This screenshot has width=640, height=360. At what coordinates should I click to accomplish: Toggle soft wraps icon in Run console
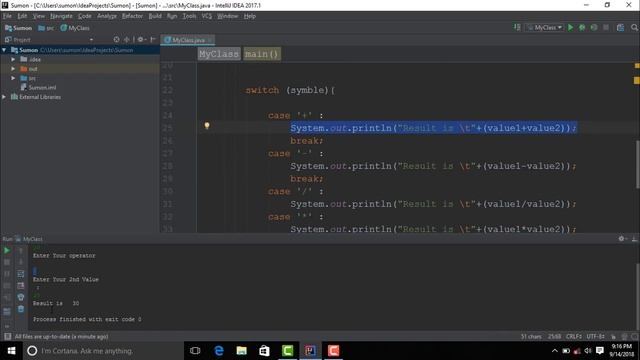click(x=21, y=273)
